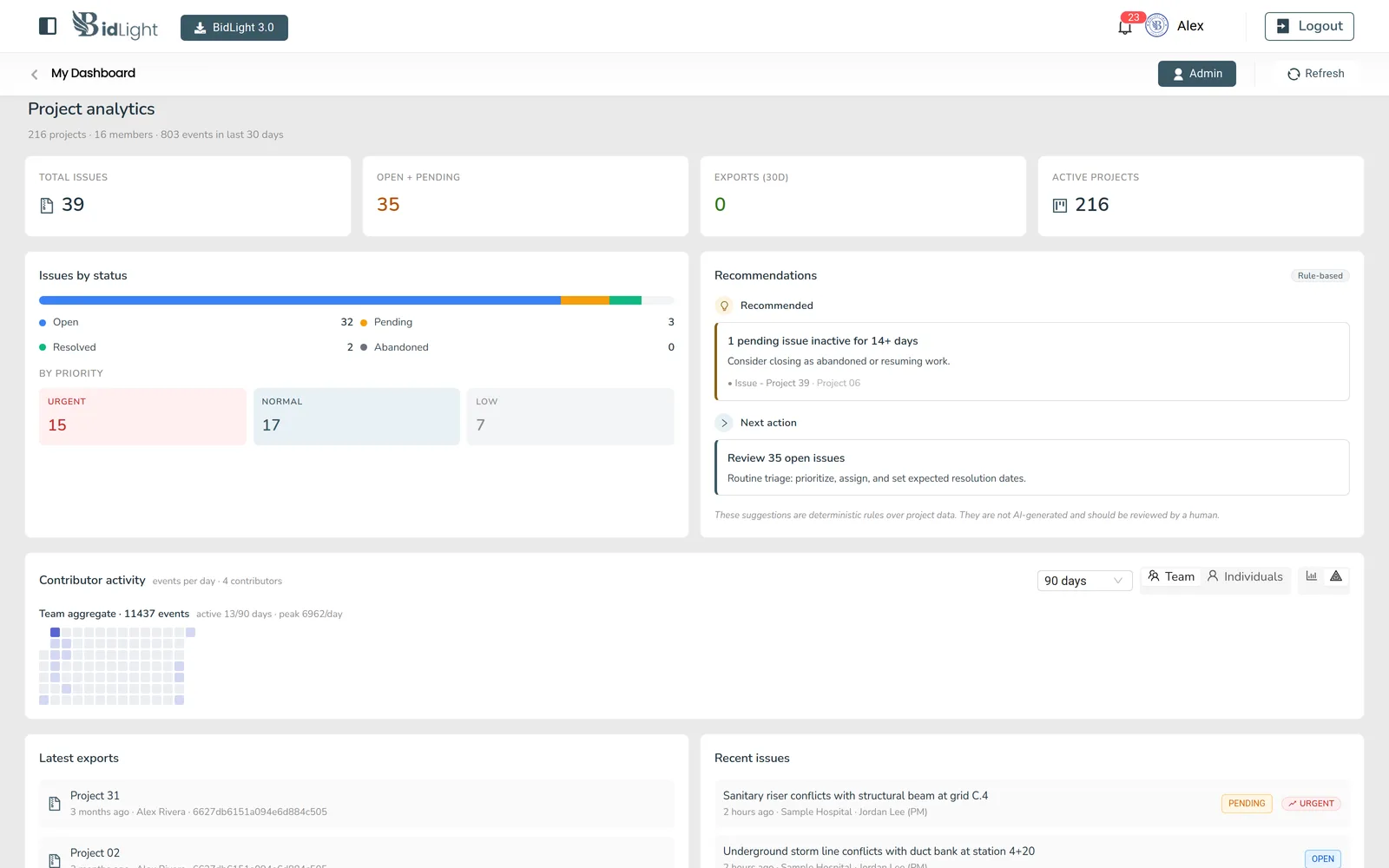Download BidLight 3.0
Viewport: 1389px width, 868px height.
click(x=234, y=28)
